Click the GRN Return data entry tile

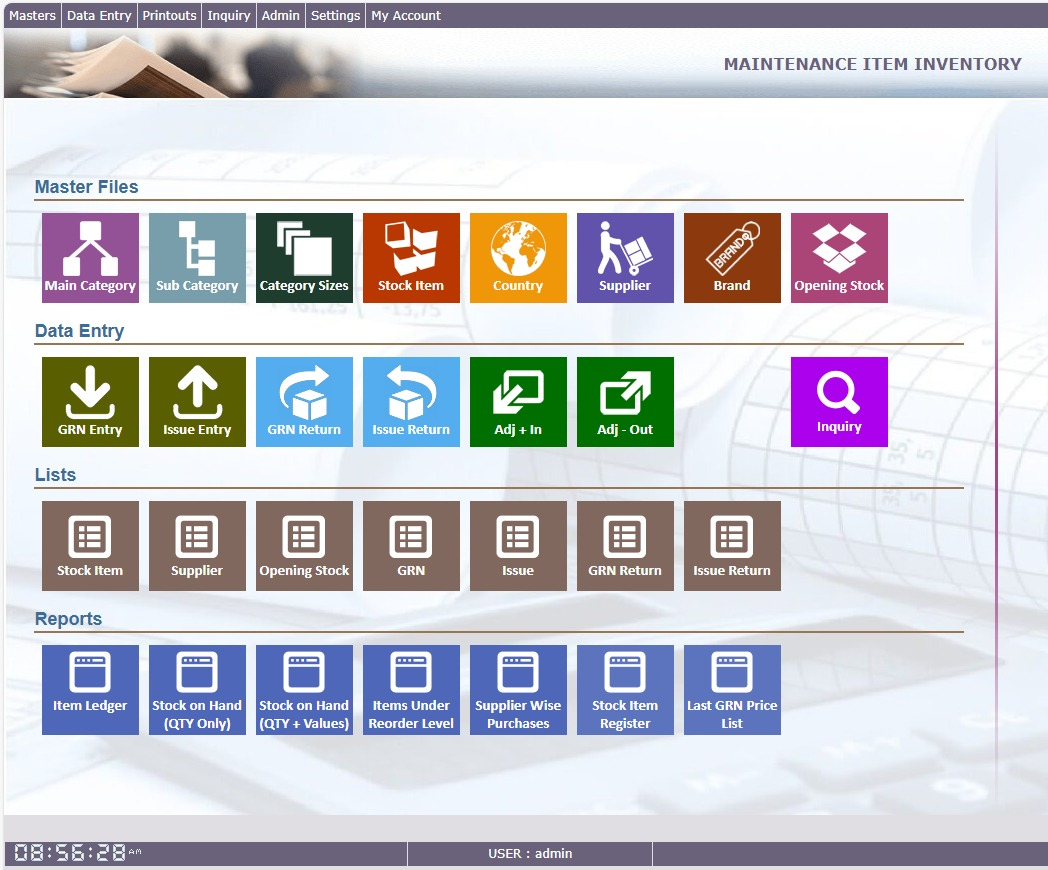click(304, 401)
